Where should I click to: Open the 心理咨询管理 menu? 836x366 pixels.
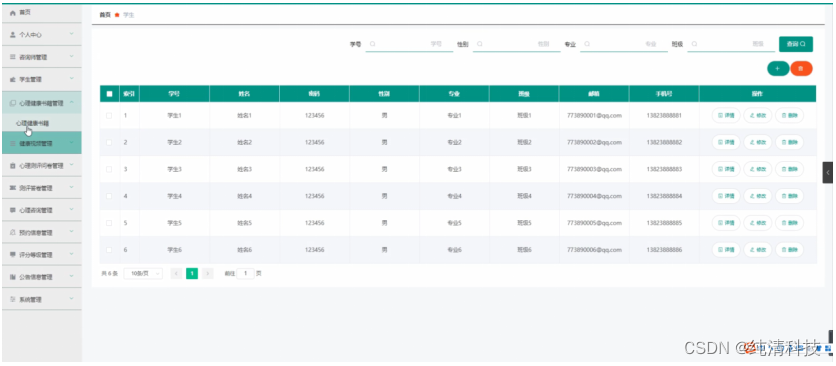42,210
